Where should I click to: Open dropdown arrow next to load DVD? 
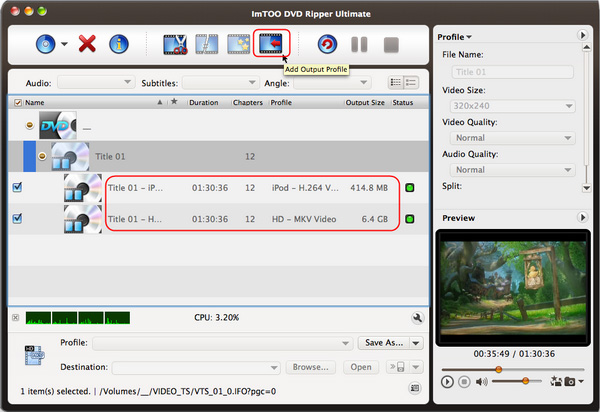64,44
